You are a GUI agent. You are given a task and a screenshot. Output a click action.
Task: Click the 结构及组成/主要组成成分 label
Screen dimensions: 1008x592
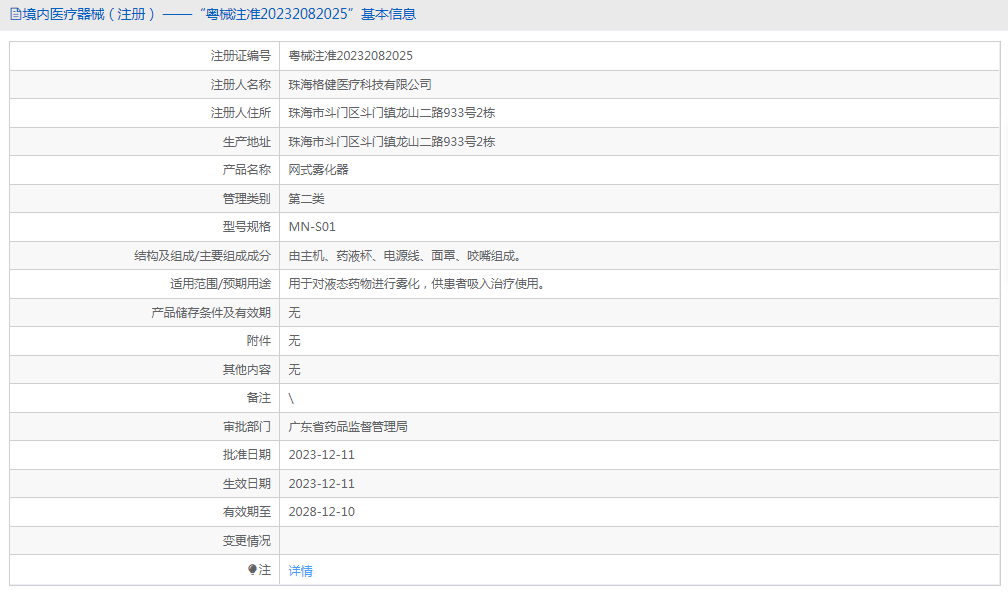point(202,256)
